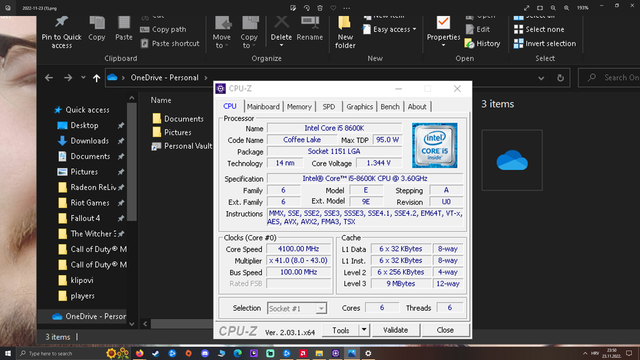This screenshot has height=360, width=640.
Task: Click Copy path in the Clipboard group
Action: point(163,29)
